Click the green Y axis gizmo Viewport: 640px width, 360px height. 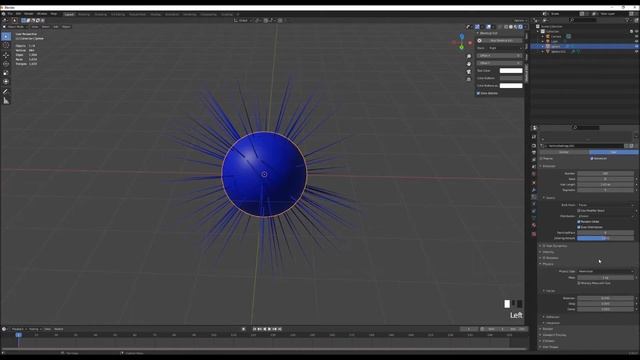point(462,47)
